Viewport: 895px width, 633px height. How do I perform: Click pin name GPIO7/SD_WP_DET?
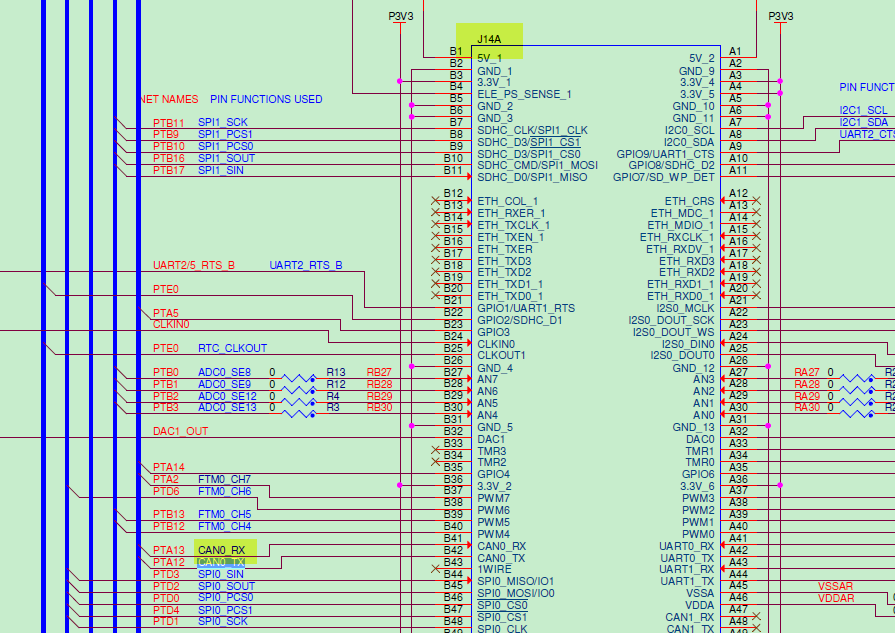point(663,178)
